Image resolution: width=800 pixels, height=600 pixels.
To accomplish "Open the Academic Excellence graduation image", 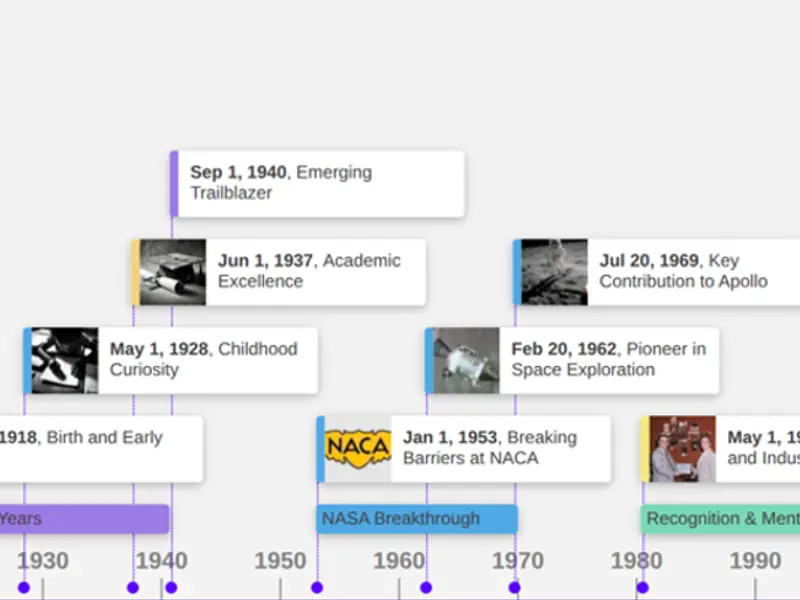I will point(173,272).
